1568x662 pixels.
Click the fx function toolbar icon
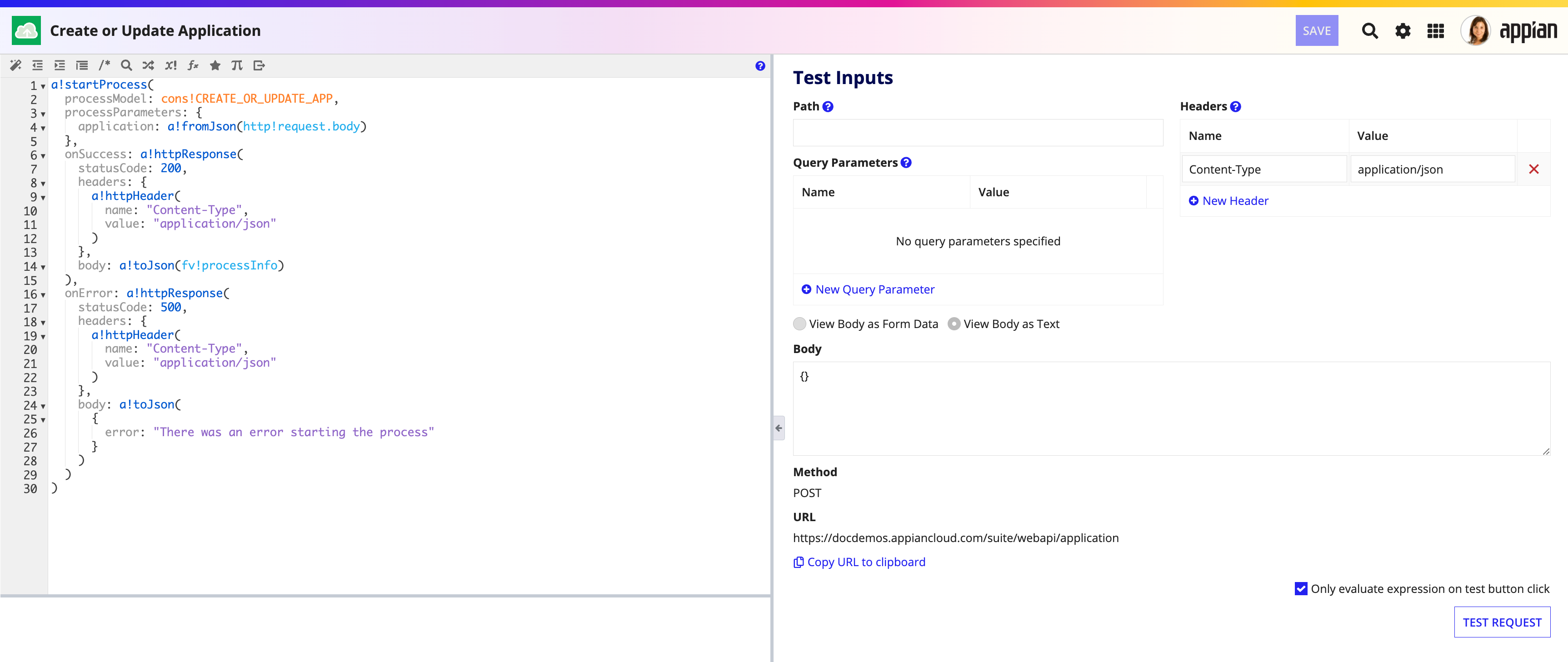click(193, 65)
